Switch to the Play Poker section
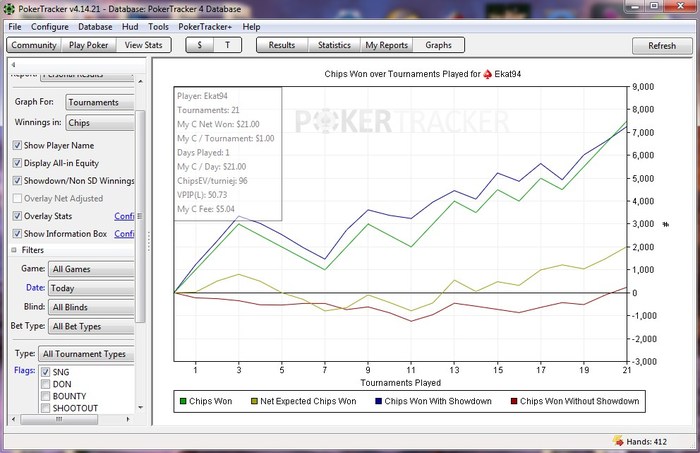The height and width of the screenshot is (453, 700). click(88, 45)
